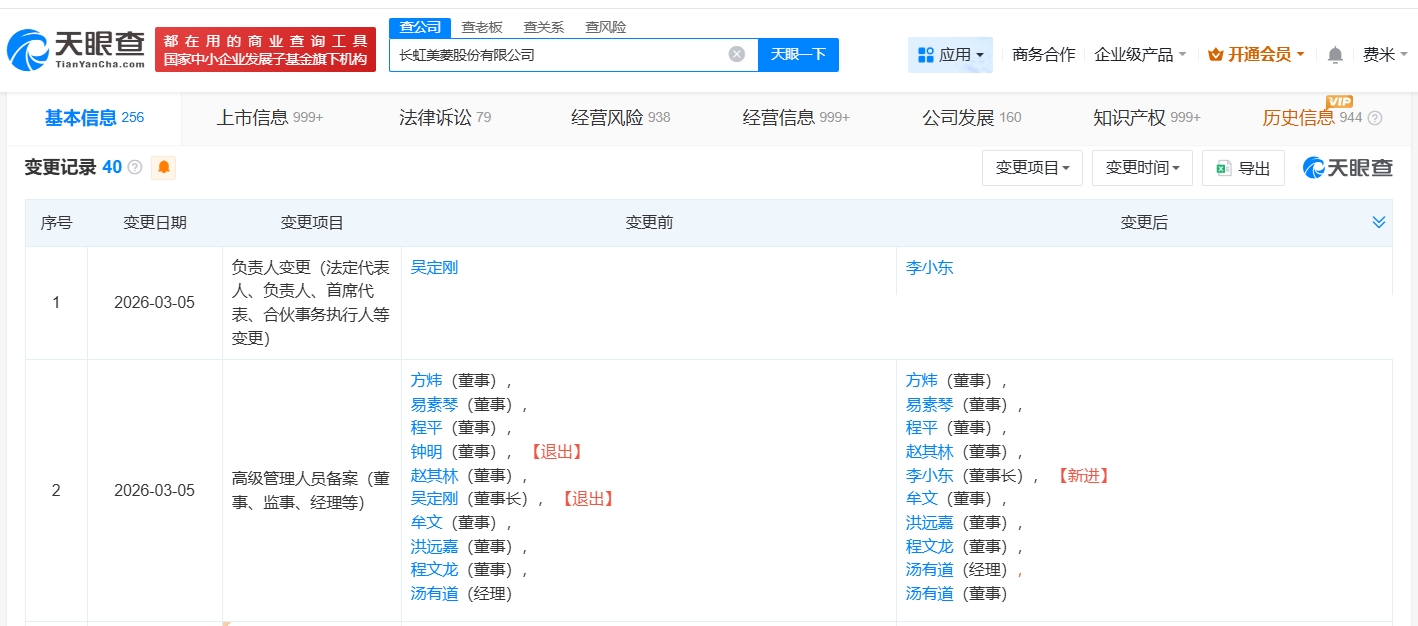Expand table with double-chevron icon
Screen dimensions: 1418x626
click(x=1378, y=222)
